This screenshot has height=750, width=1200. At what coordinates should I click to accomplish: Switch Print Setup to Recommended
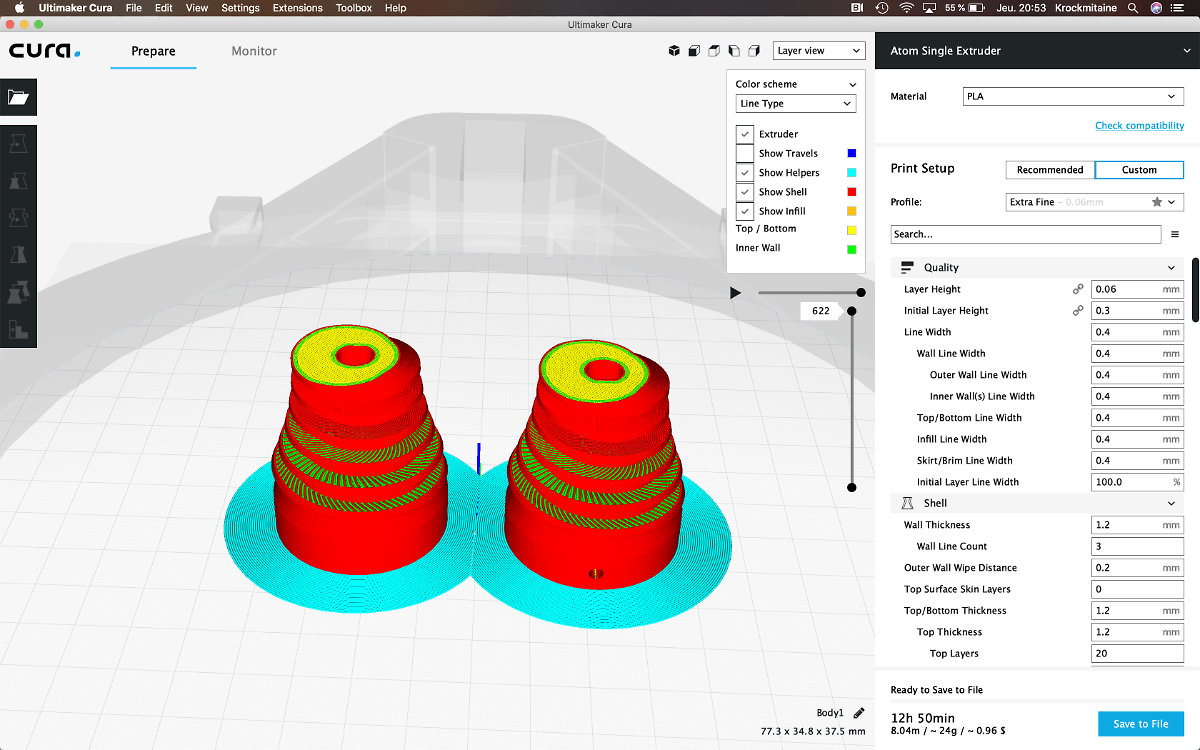[x=1050, y=170]
